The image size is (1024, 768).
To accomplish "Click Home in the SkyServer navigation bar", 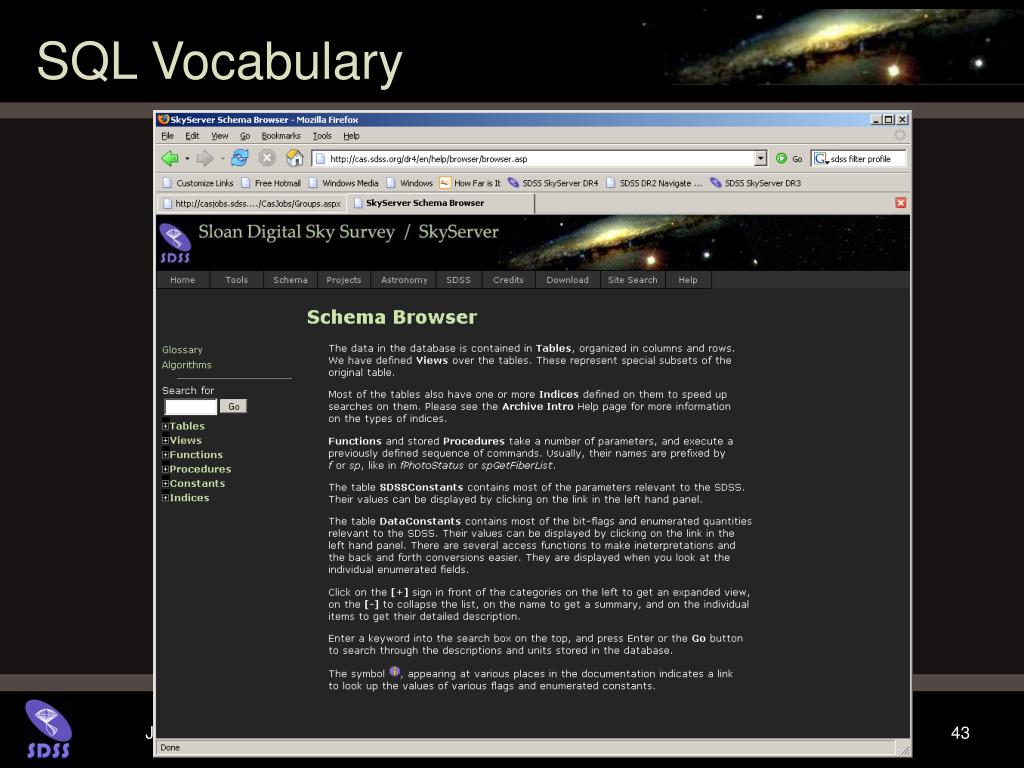I will pyautogui.click(x=183, y=280).
